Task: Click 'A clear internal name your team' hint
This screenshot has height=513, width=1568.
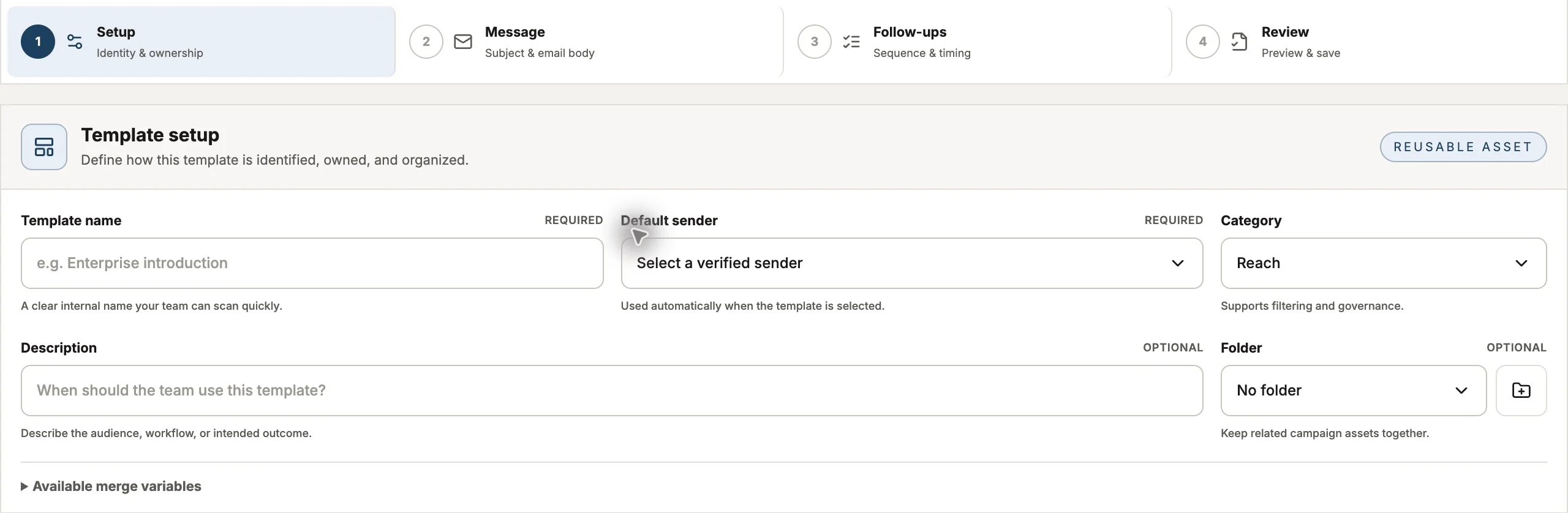Action: click(x=151, y=306)
